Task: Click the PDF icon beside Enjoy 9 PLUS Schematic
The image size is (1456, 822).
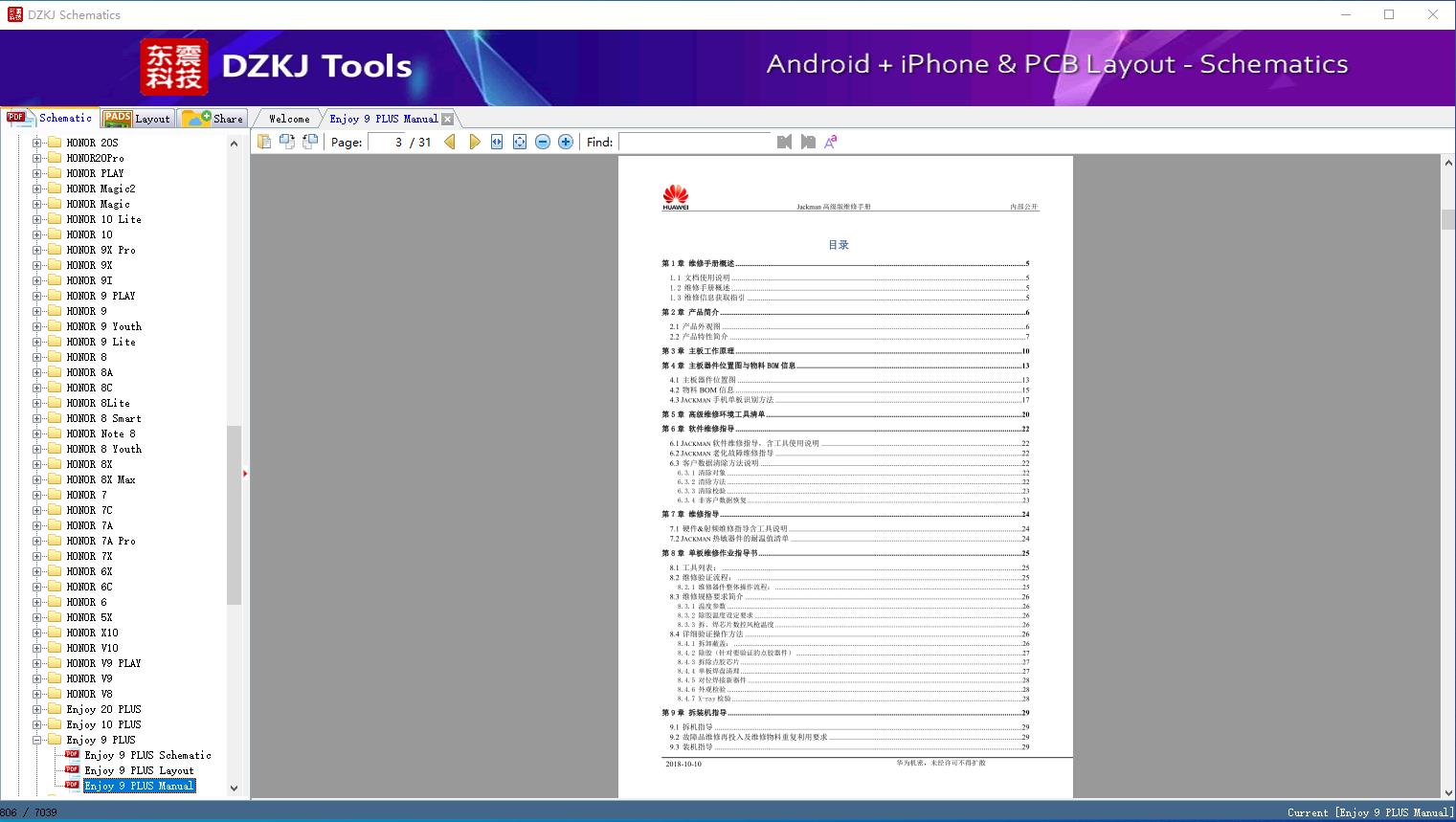Action: pyautogui.click(x=72, y=754)
